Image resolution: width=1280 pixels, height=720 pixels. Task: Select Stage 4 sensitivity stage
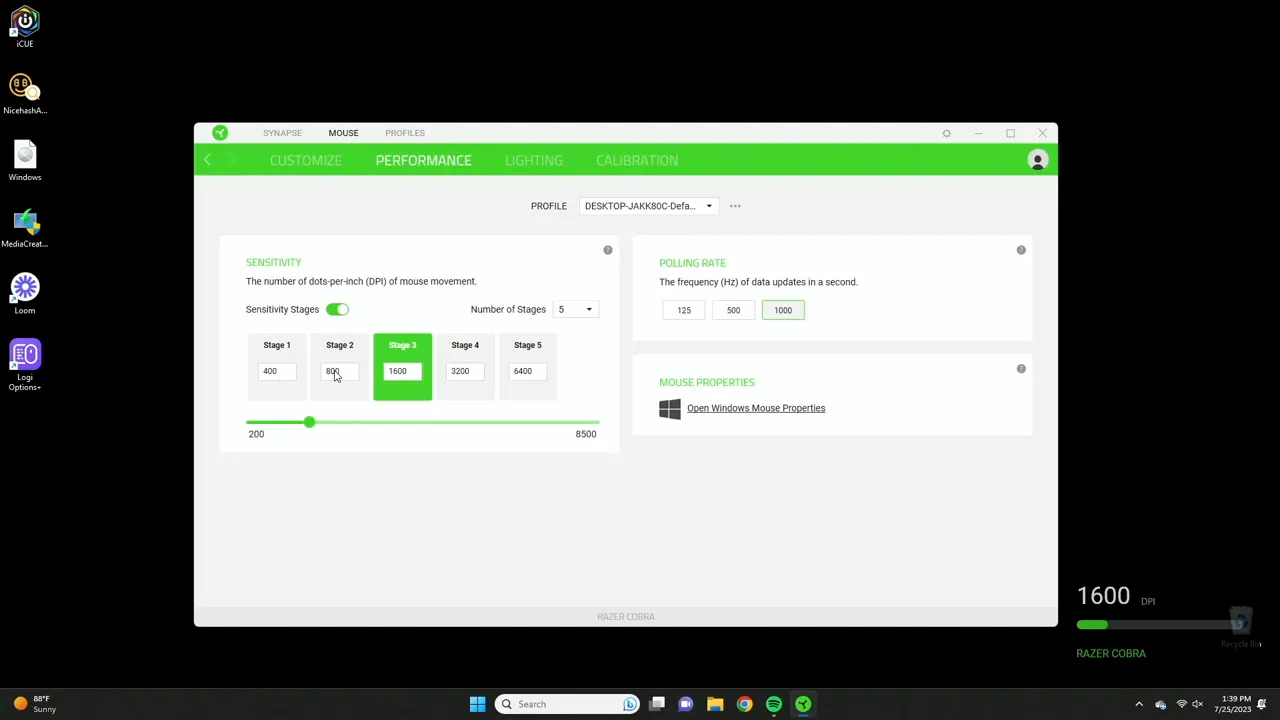click(x=465, y=346)
